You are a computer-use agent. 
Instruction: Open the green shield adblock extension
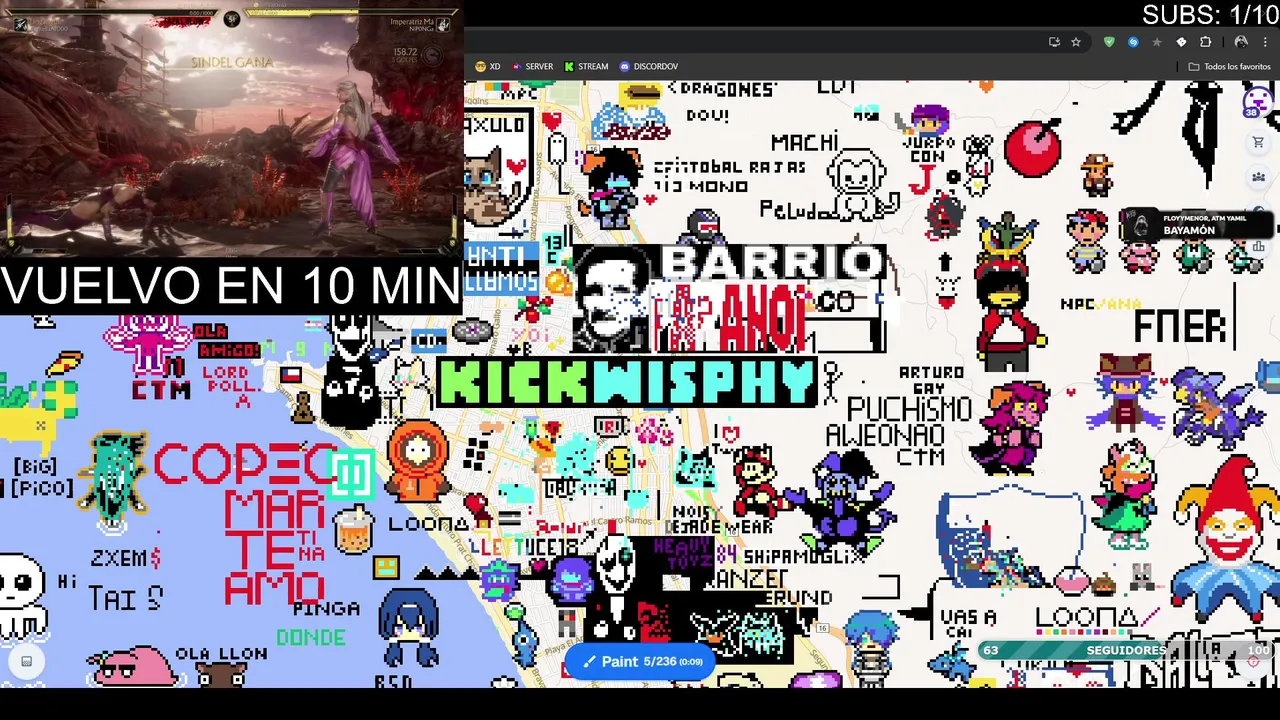coord(1109,42)
